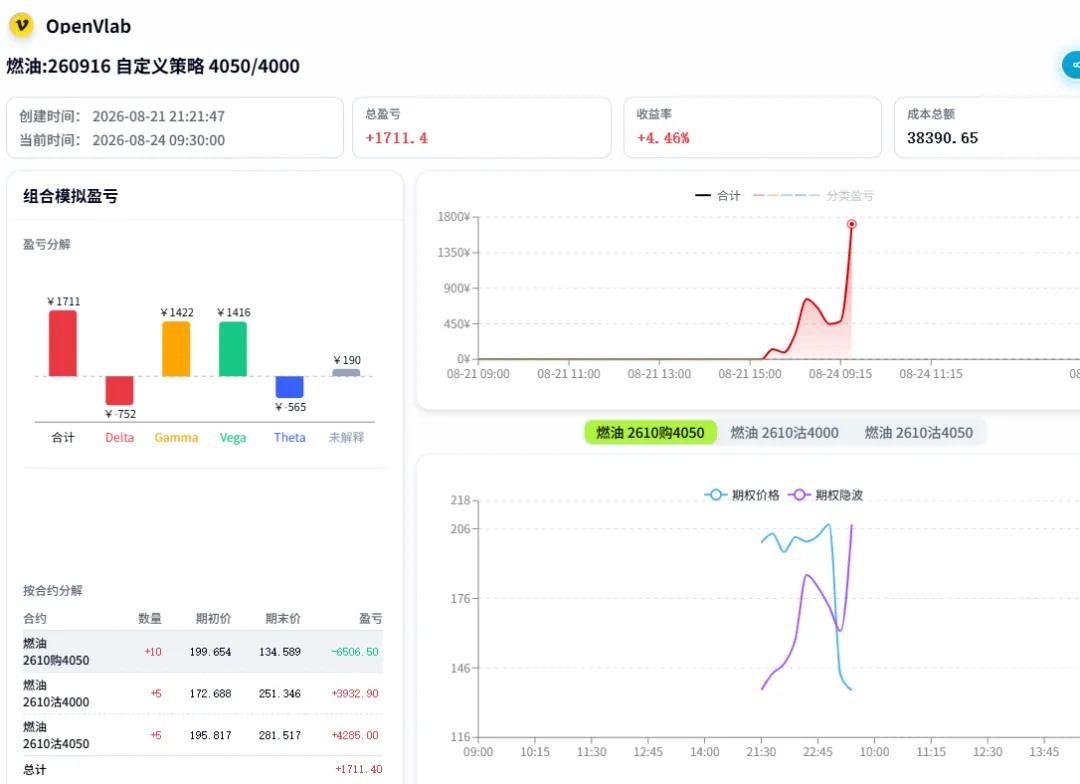Click the 按合约分解 label
This screenshot has height=784, width=1080.
52,590
